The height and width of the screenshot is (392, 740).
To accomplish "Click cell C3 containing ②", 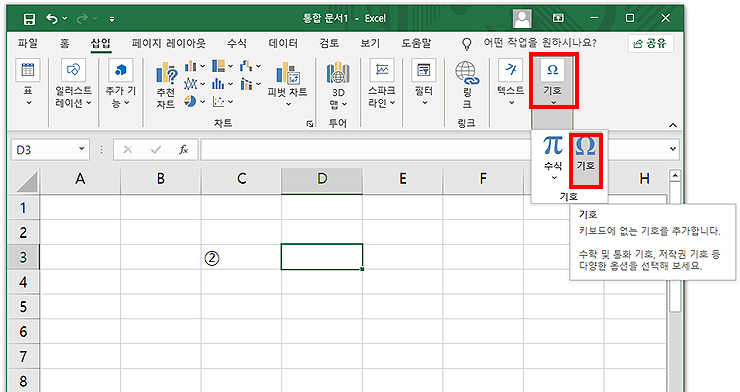I will click(242, 257).
